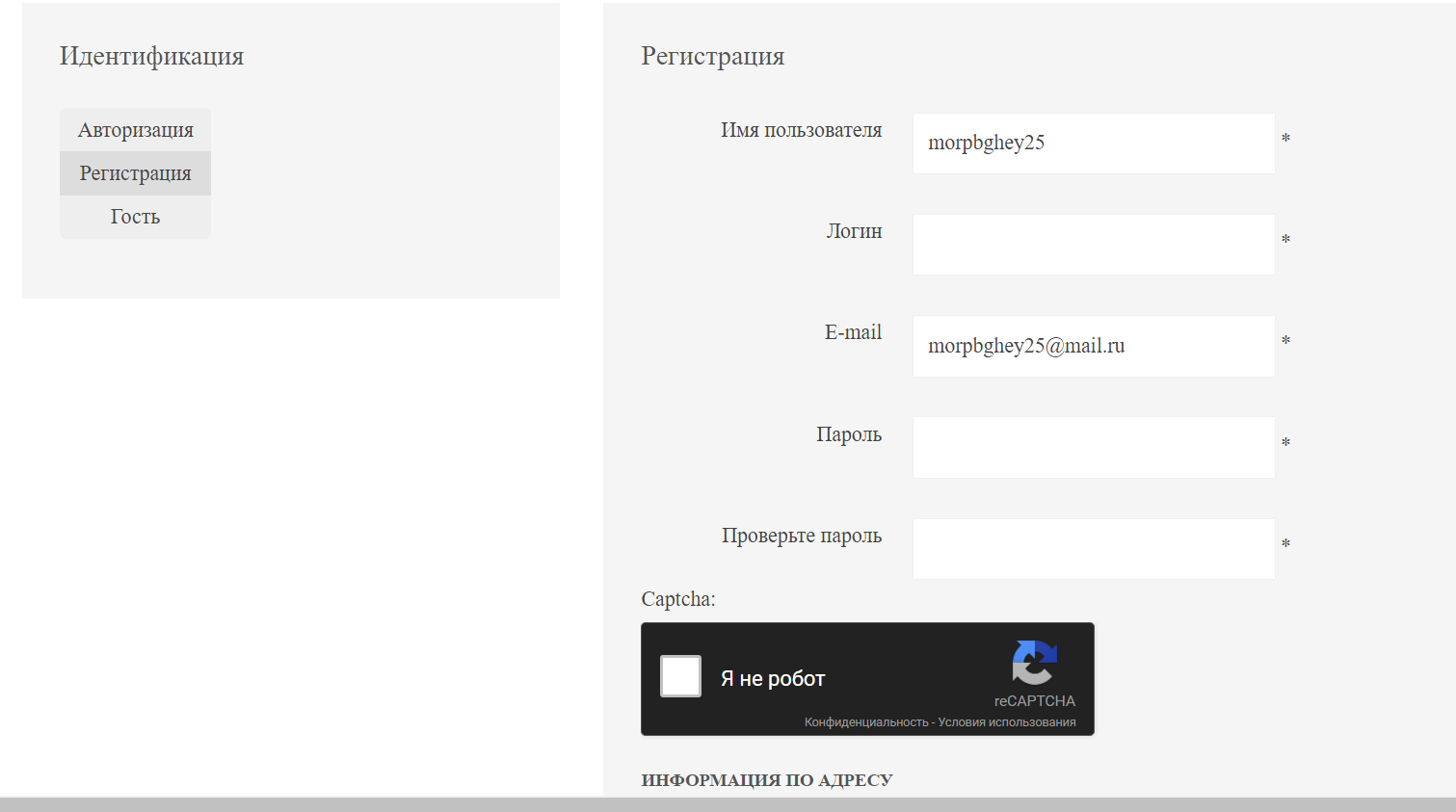Open the Конфиденциальность link
The image size is (1456, 812).
click(x=866, y=722)
